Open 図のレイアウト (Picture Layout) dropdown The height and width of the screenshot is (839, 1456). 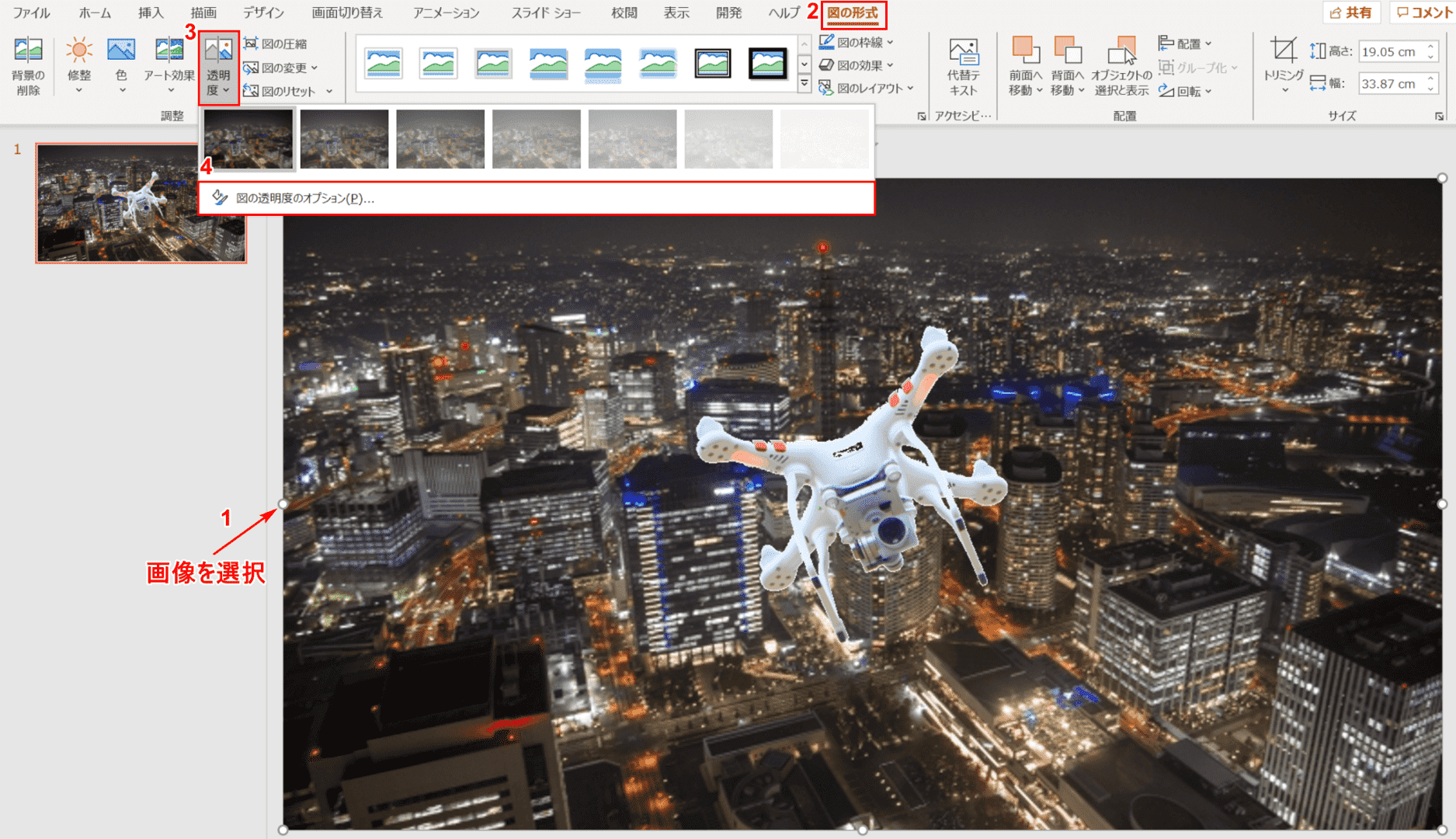click(x=867, y=89)
